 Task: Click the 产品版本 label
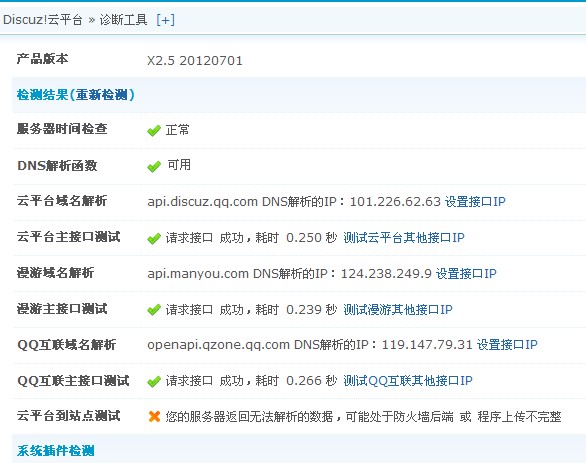tap(42, 59)
